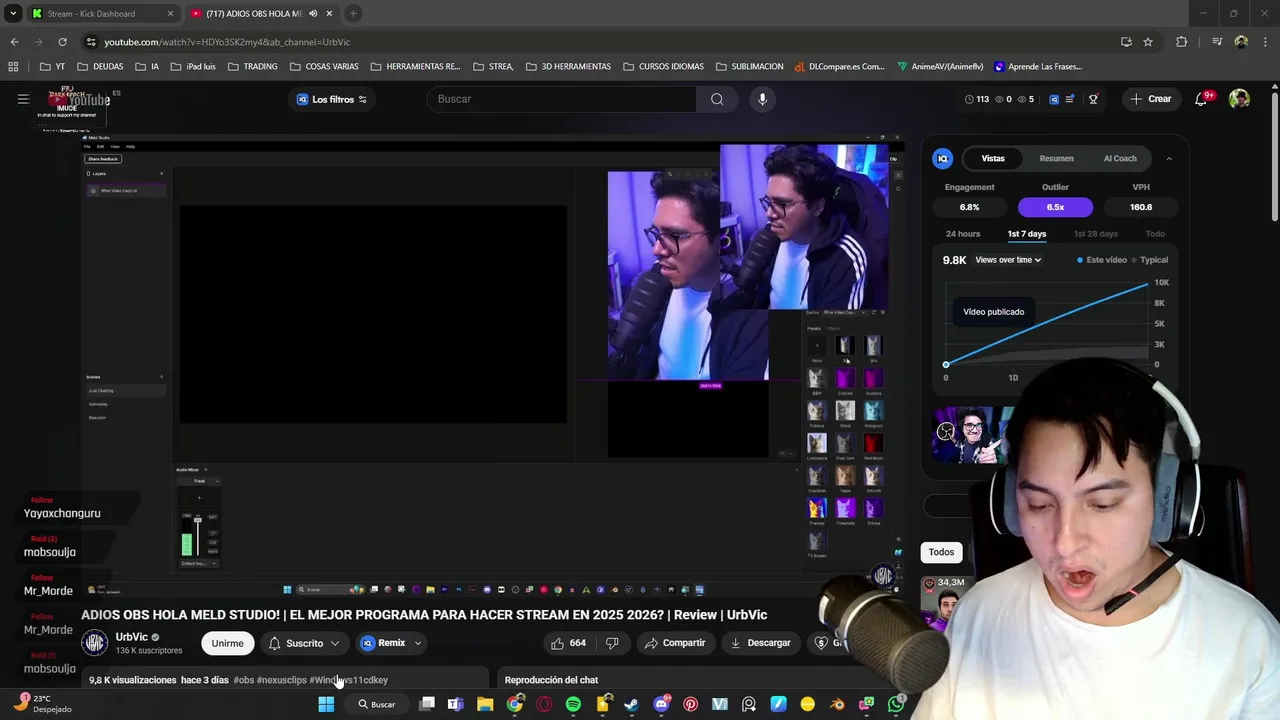The width and height of the screenshot is (1280, 720).
Task: Activate voice search microphone
Action: tap(762, 99)
